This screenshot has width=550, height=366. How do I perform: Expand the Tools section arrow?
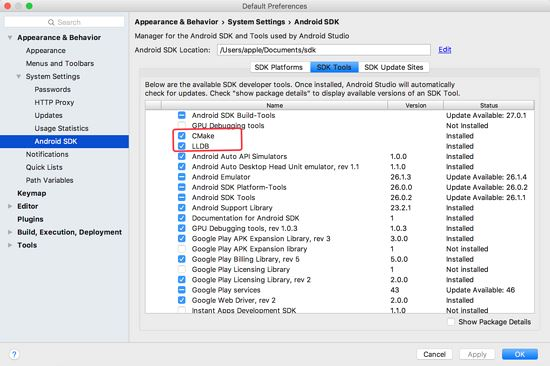pos(10,245)
